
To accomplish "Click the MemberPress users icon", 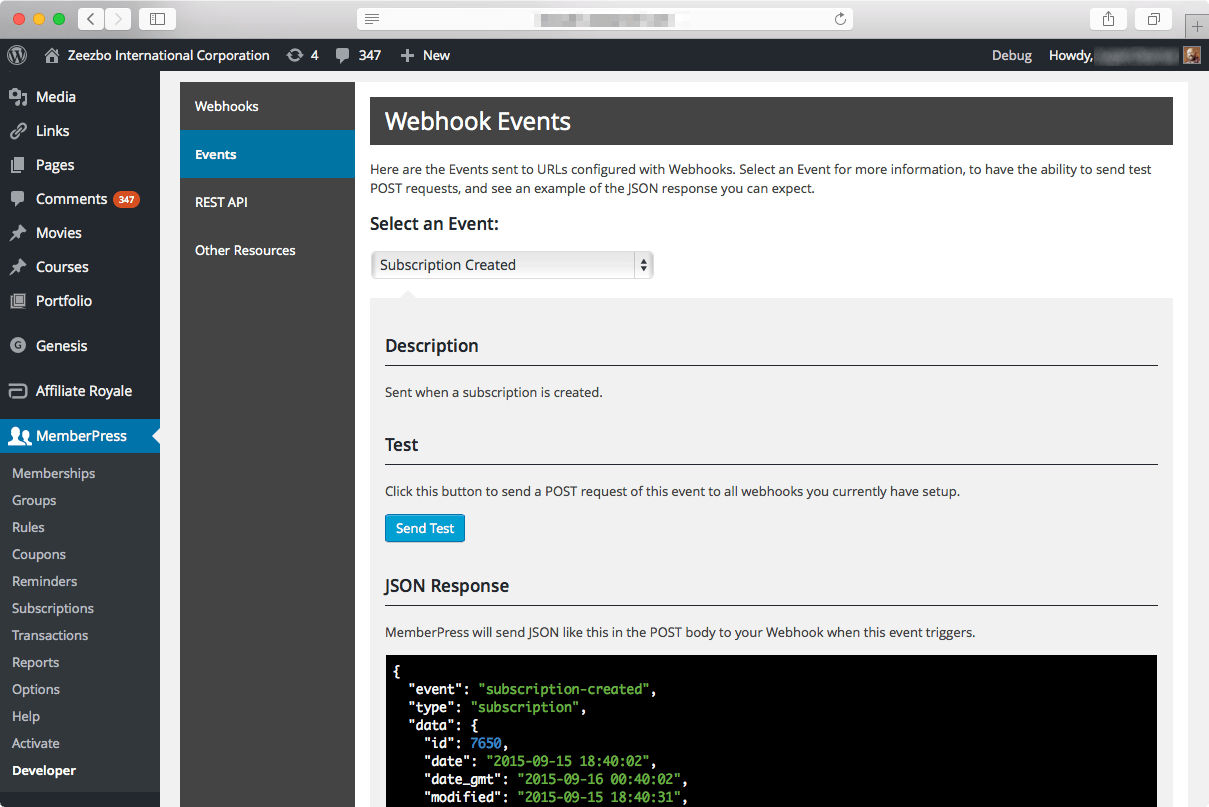I will [19, 436].
